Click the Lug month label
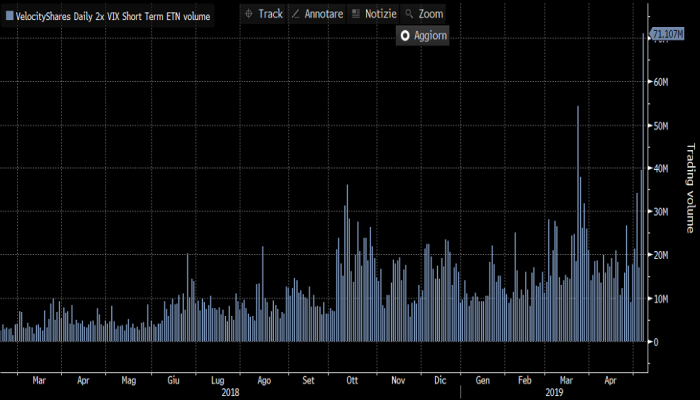 coord(217,380)
